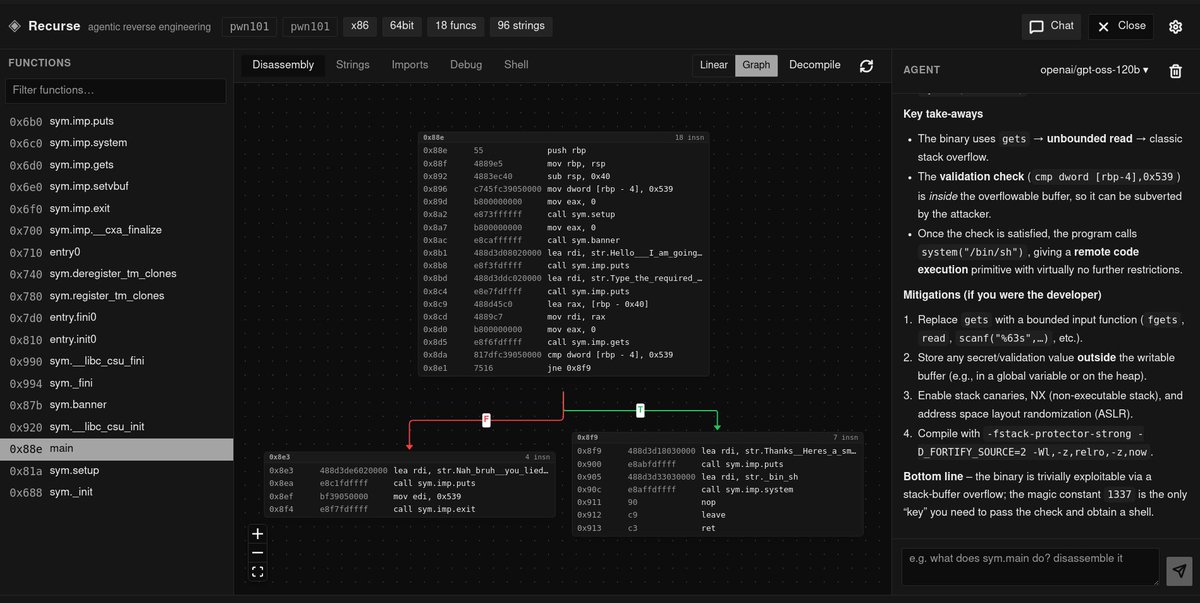Click the jne 0x8f9 instruction
This screenshot has width=1200, height=603.
tap(563, 368)
